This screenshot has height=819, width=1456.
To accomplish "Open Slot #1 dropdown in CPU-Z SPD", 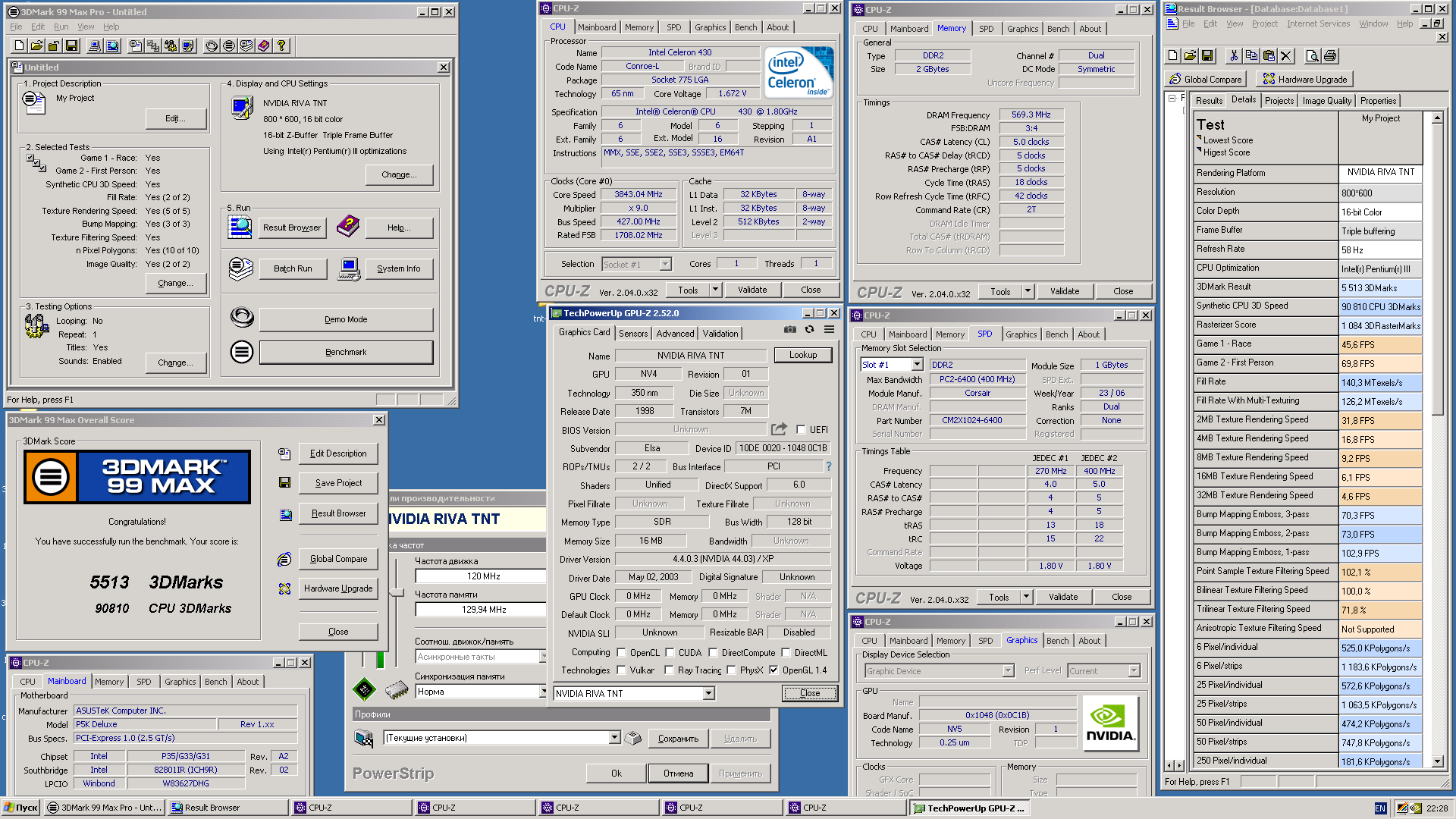I will (917, 365).
